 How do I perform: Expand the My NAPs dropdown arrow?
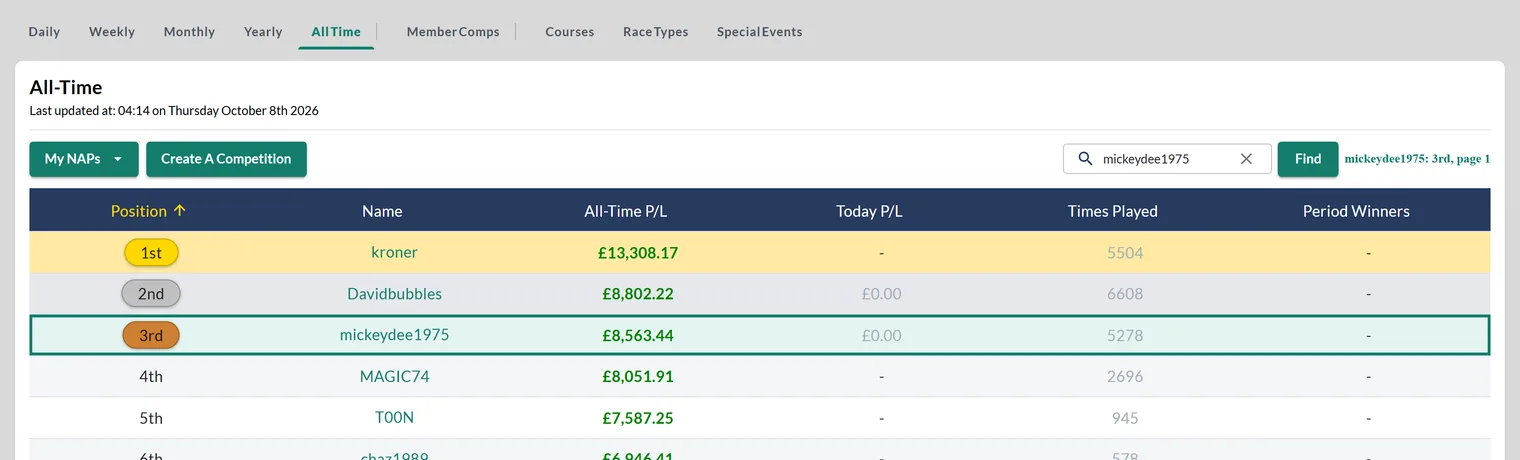click(118, 159)
